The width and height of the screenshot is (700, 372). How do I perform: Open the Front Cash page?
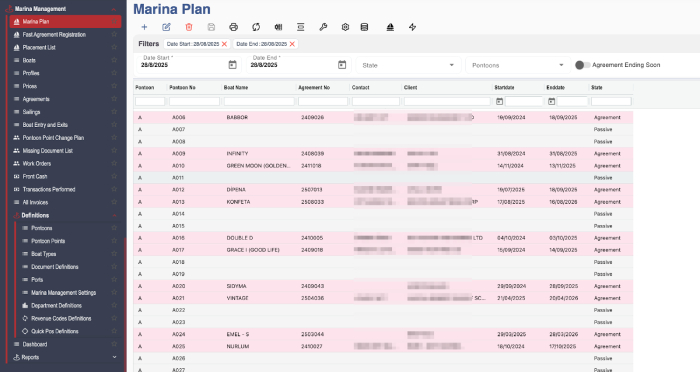coord(35,176)
